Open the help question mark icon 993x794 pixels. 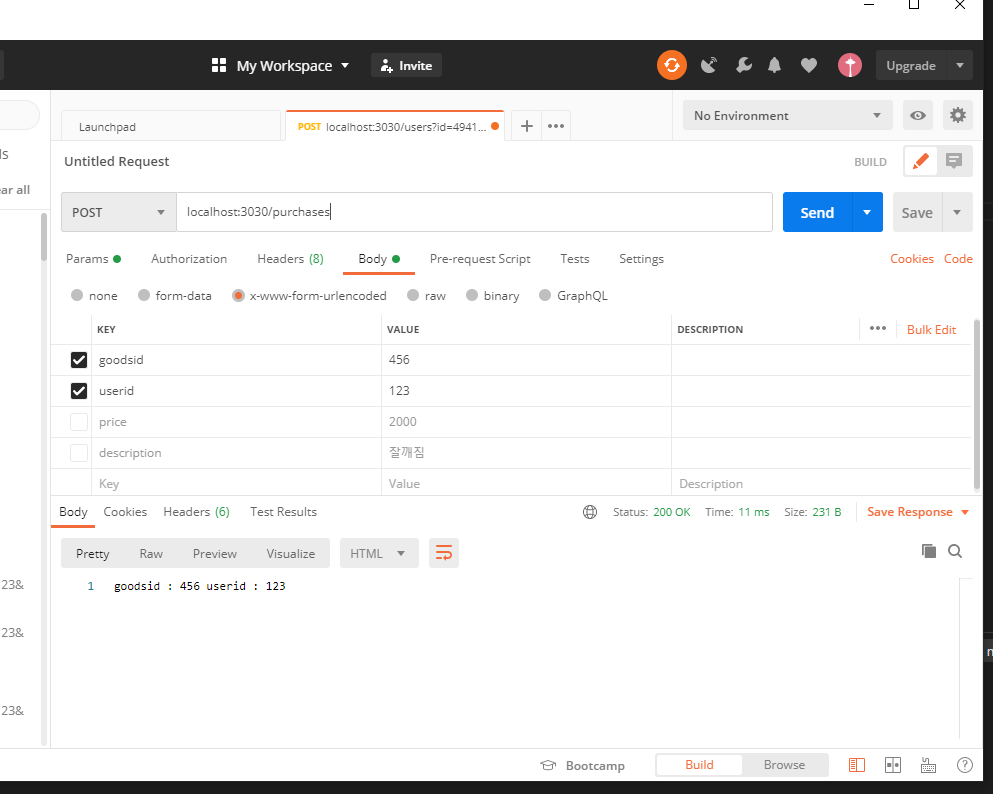click(x=965, y=765)
